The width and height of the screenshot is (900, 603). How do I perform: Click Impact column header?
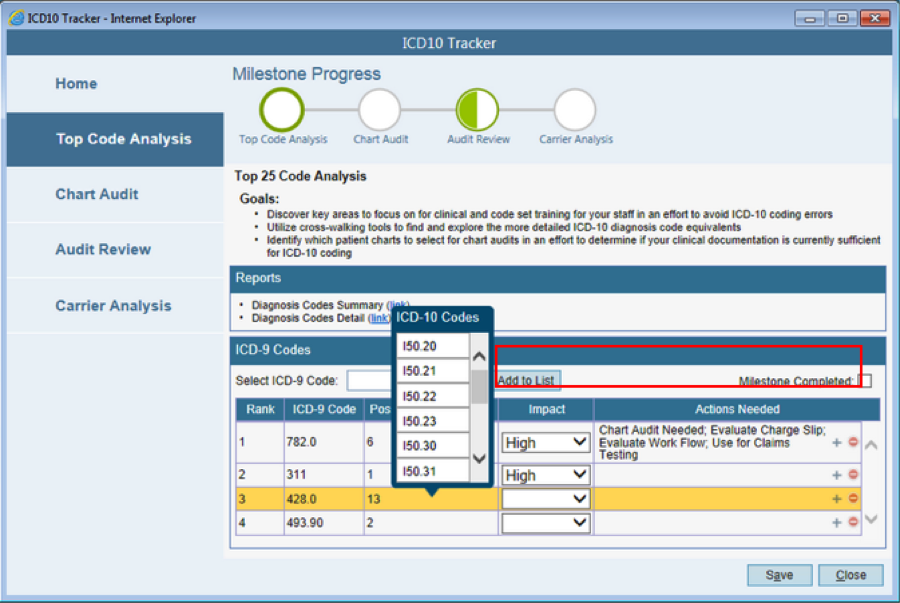click(546, 410)
